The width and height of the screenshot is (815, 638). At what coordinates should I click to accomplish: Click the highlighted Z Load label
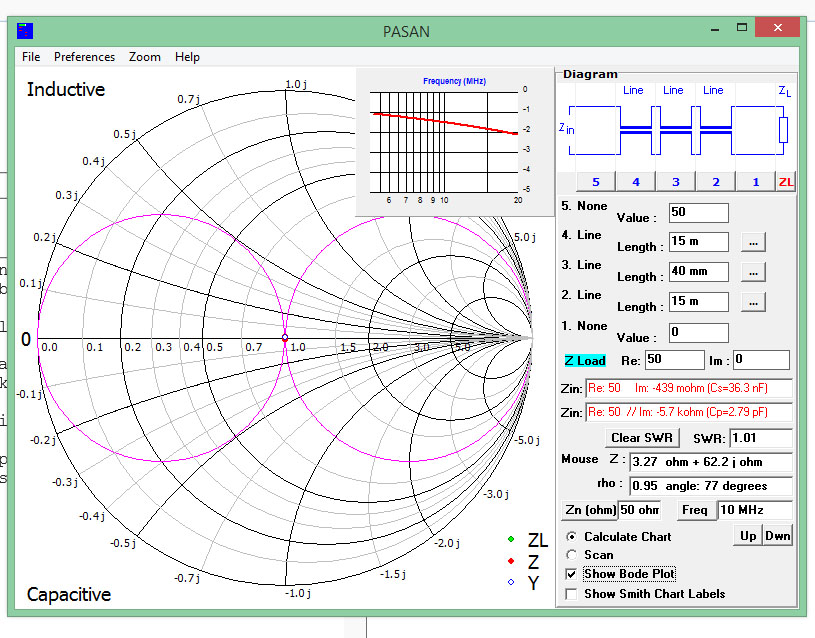[585, 360]
